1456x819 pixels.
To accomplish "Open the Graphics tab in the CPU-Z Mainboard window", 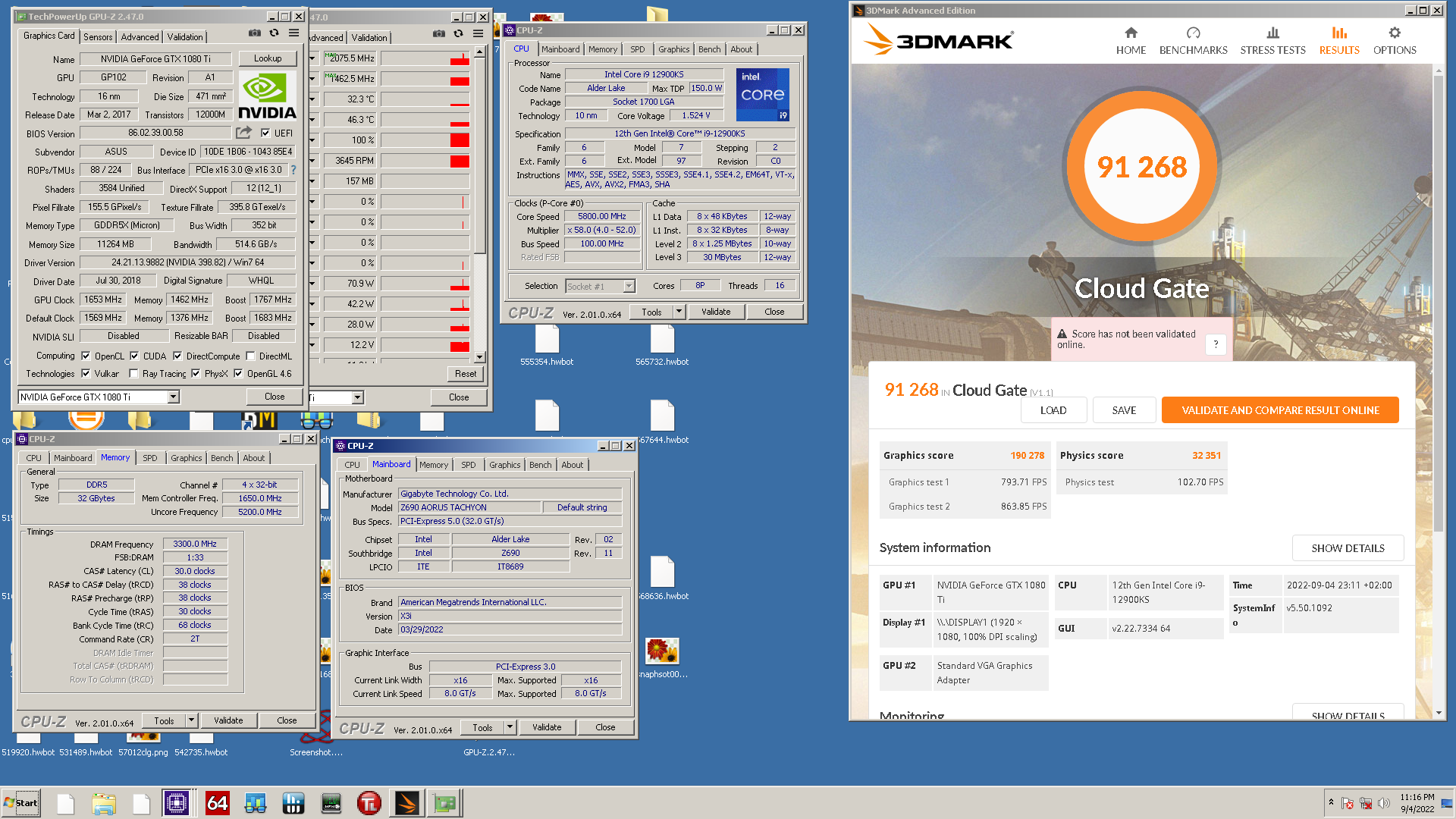I will coord(505,465).
